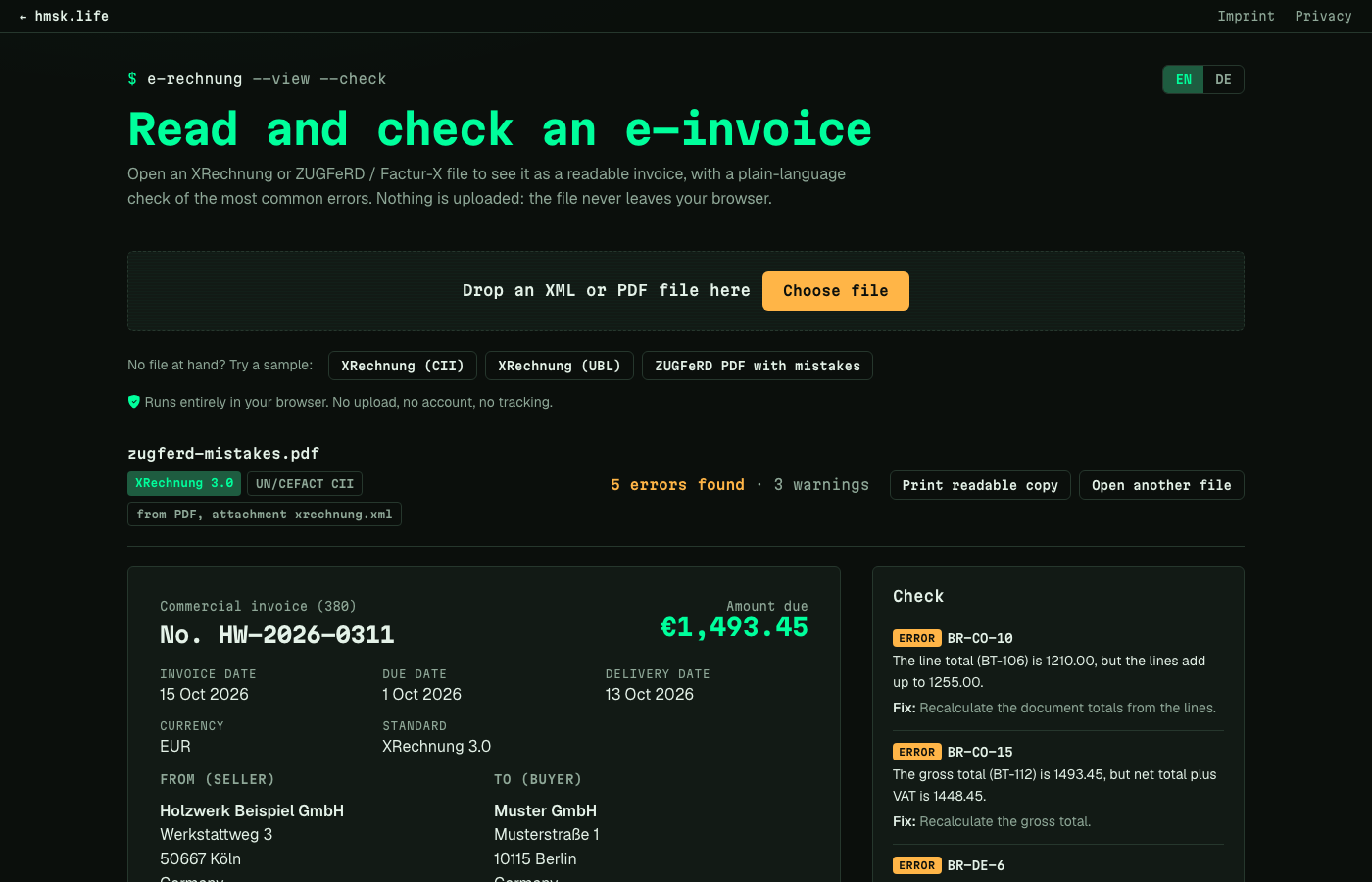This screenshot has width=1372, height=882.
Task: Click the 'Read and check an e-invoice' heading
Action: 500,129
